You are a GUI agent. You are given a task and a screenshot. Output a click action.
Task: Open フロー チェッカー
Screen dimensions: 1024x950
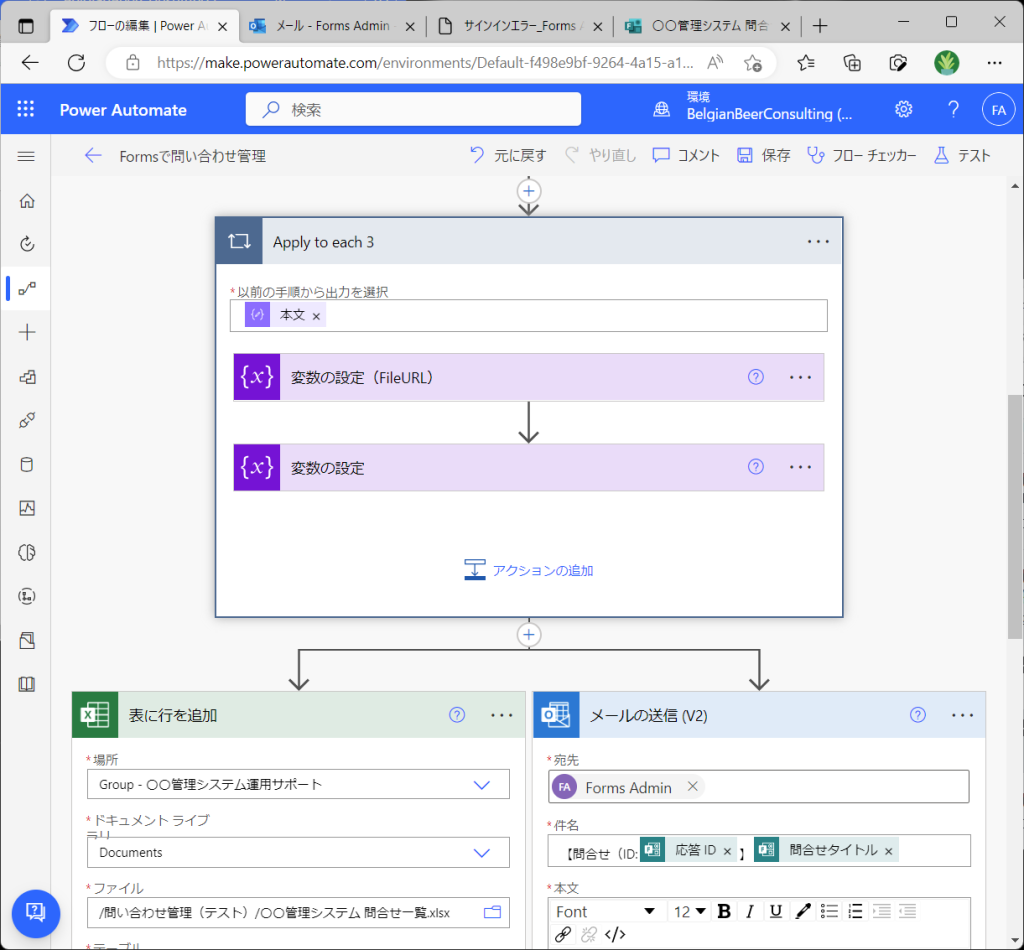pos(861,155)
